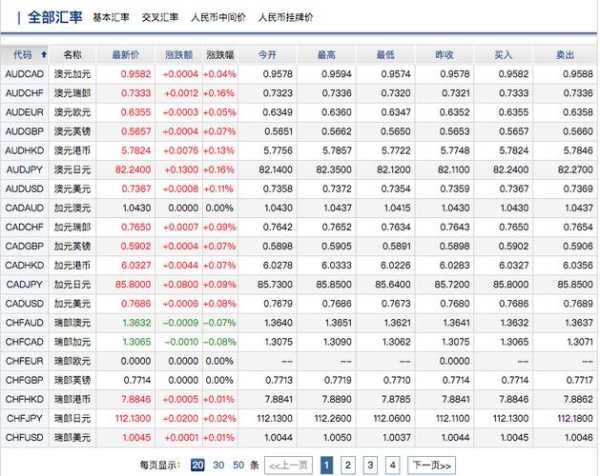Click the 下一页 next page button

point(429,464)
